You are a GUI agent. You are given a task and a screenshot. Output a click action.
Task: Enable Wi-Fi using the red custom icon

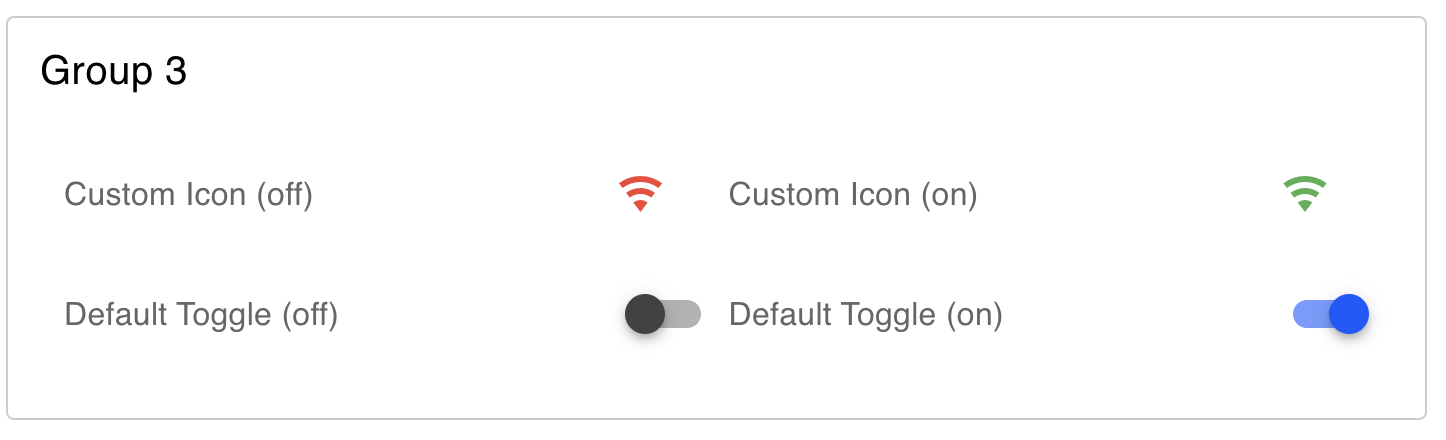[641, 194]
